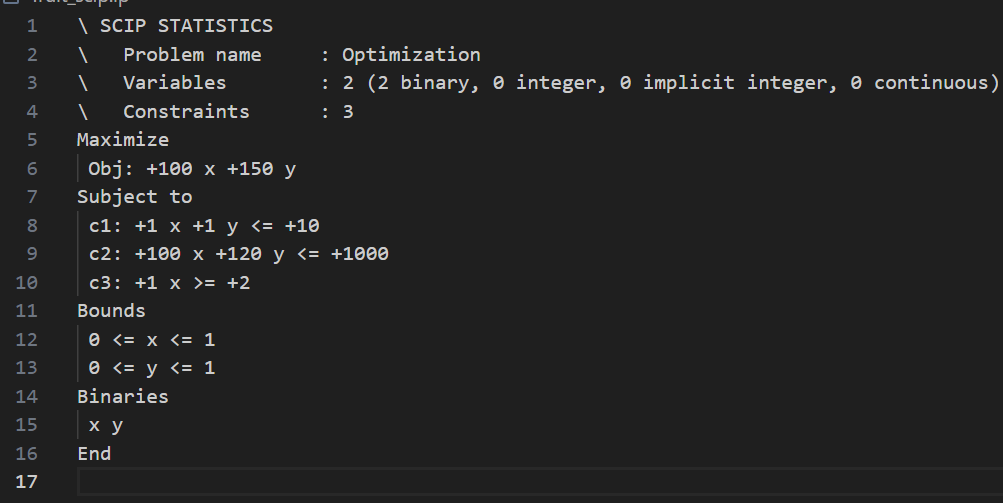Click line number 17 in the gutter
Image resolution: width=1003 pixels, height=503 pixels.
[x=27, y=482]
